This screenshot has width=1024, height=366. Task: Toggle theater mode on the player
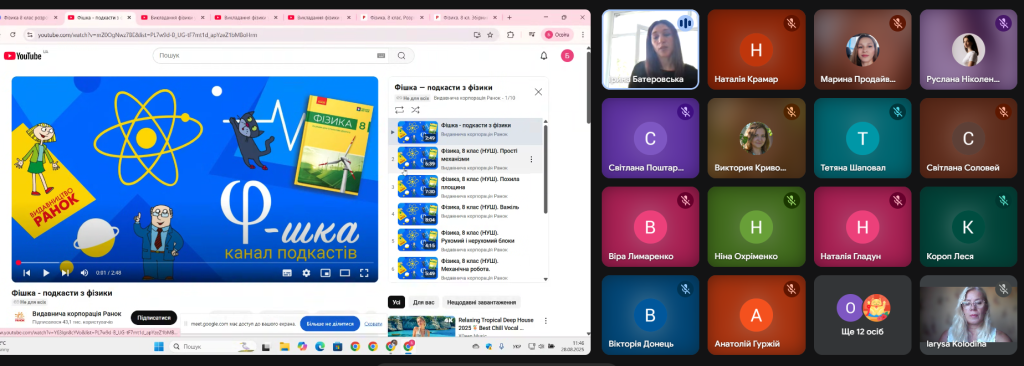(345, 273)
